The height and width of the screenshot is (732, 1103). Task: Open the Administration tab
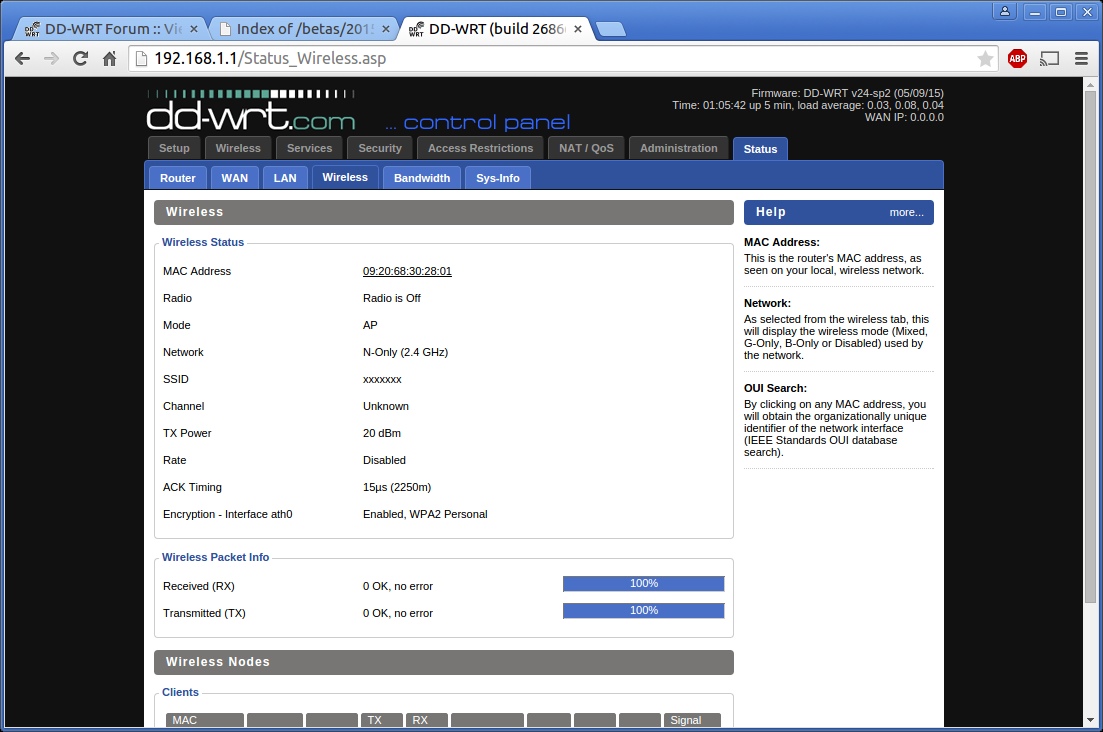pos(679,148)
